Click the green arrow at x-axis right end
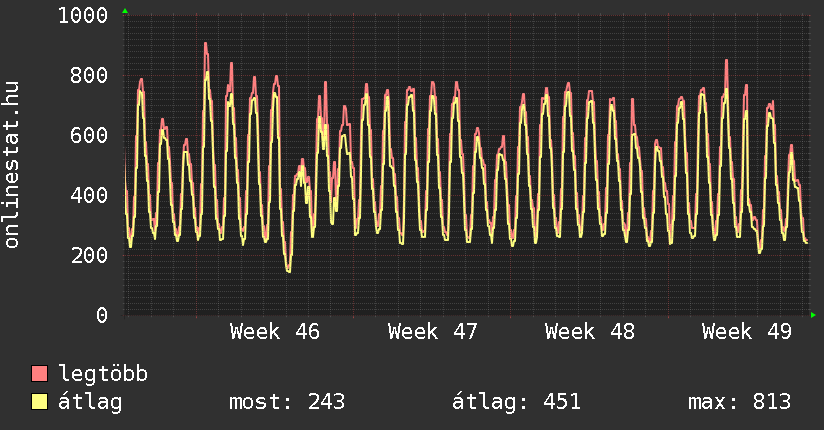Image resolution: width=824 pixels, height=430 pixels. click(x=815, y=315)
